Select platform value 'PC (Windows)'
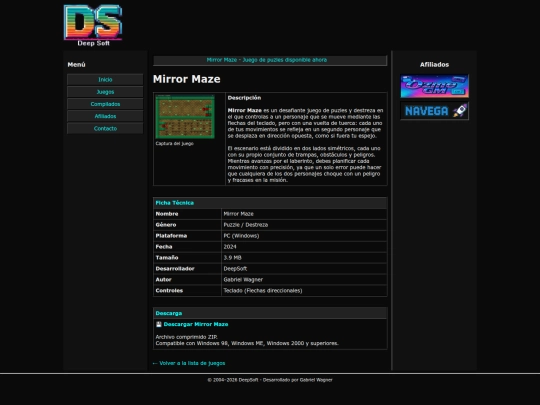The height and width of the screenshot is (405, 540). pyautogui.click(x=241, y=236)
